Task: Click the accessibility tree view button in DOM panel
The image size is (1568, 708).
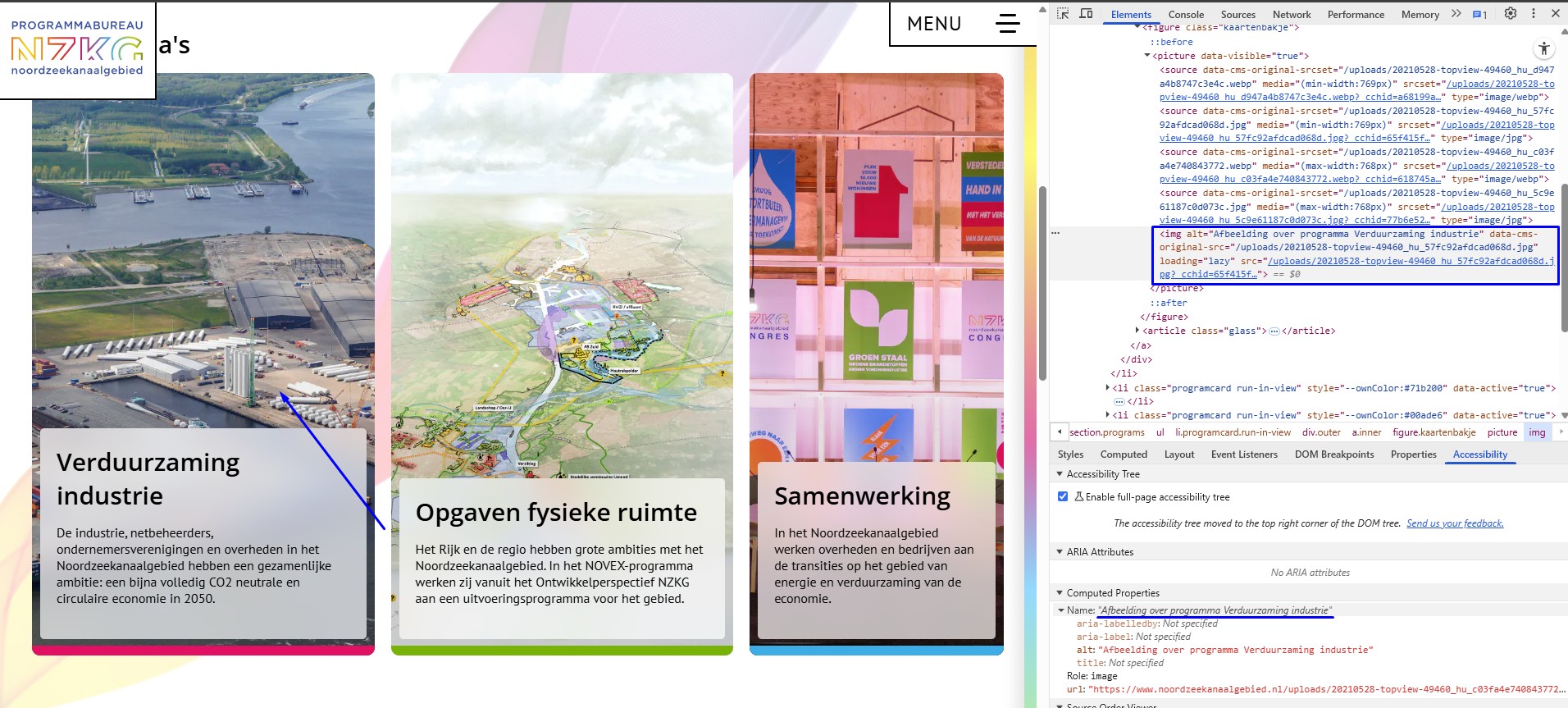Action: (1543, 48)
